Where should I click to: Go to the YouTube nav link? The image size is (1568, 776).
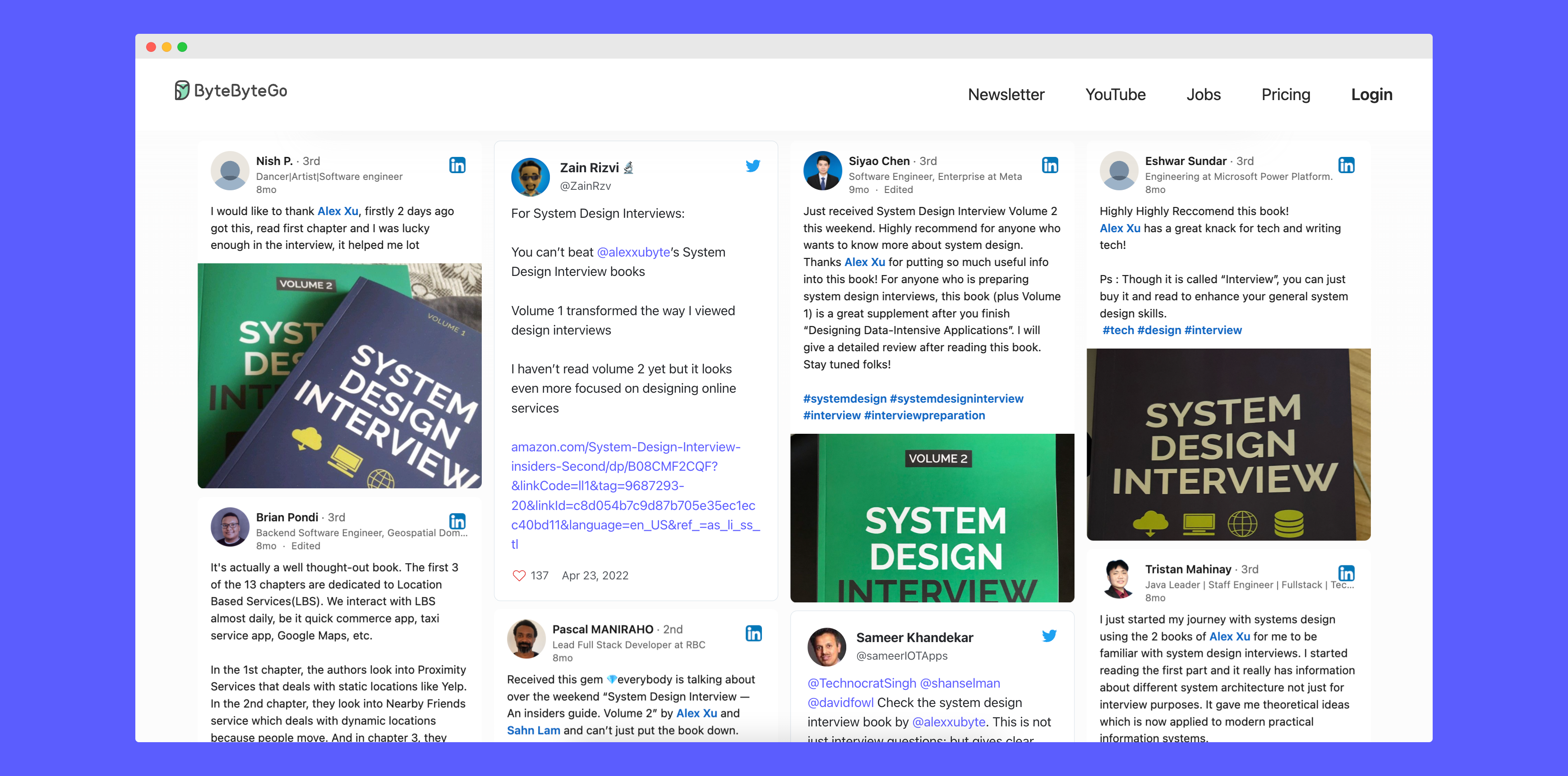point(1115,95)
